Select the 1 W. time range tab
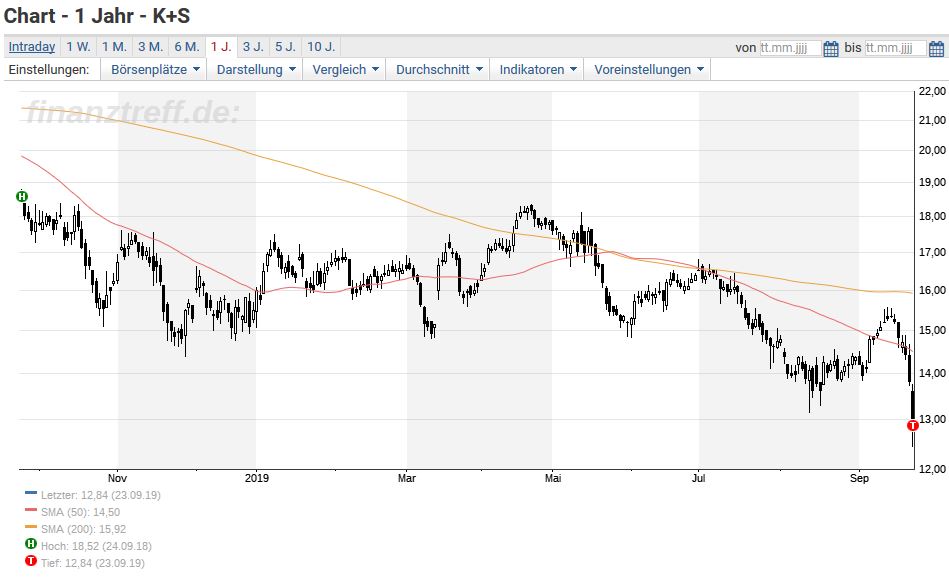The width and height of the screenshot is (949, 580). 79,47
